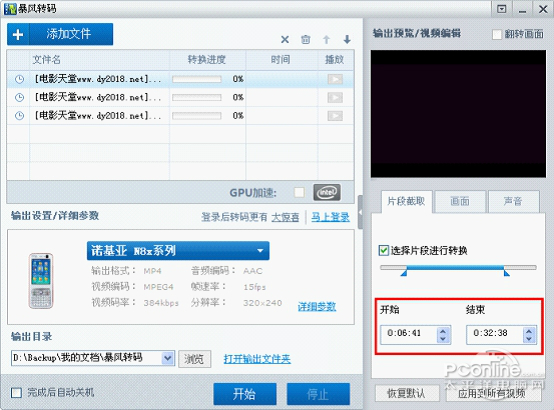Click the black video preview area
This screenshot has height=410, width=554.
(x=458, y=113)
